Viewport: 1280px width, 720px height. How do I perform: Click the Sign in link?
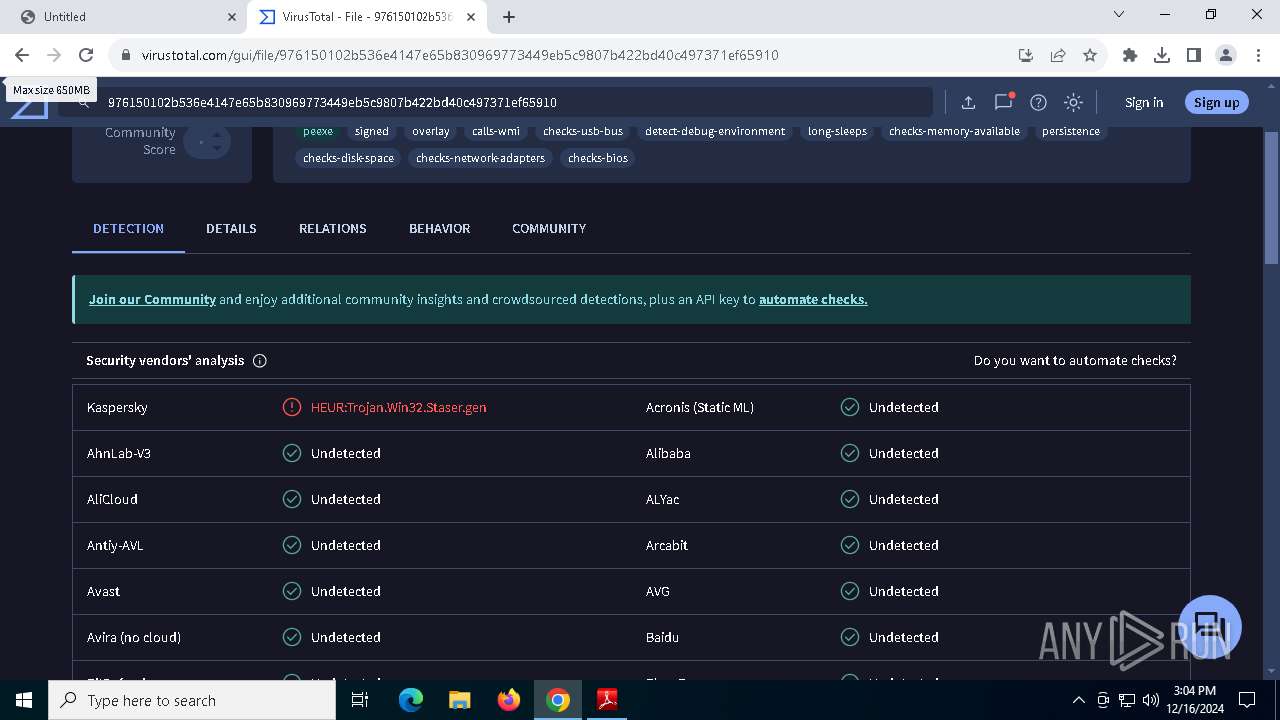click(1144, 102)
